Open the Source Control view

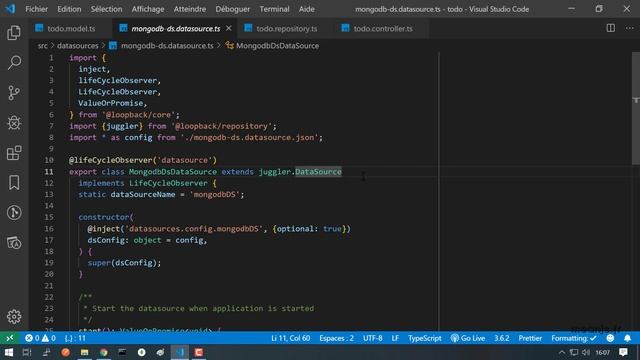tap(14, 93)
